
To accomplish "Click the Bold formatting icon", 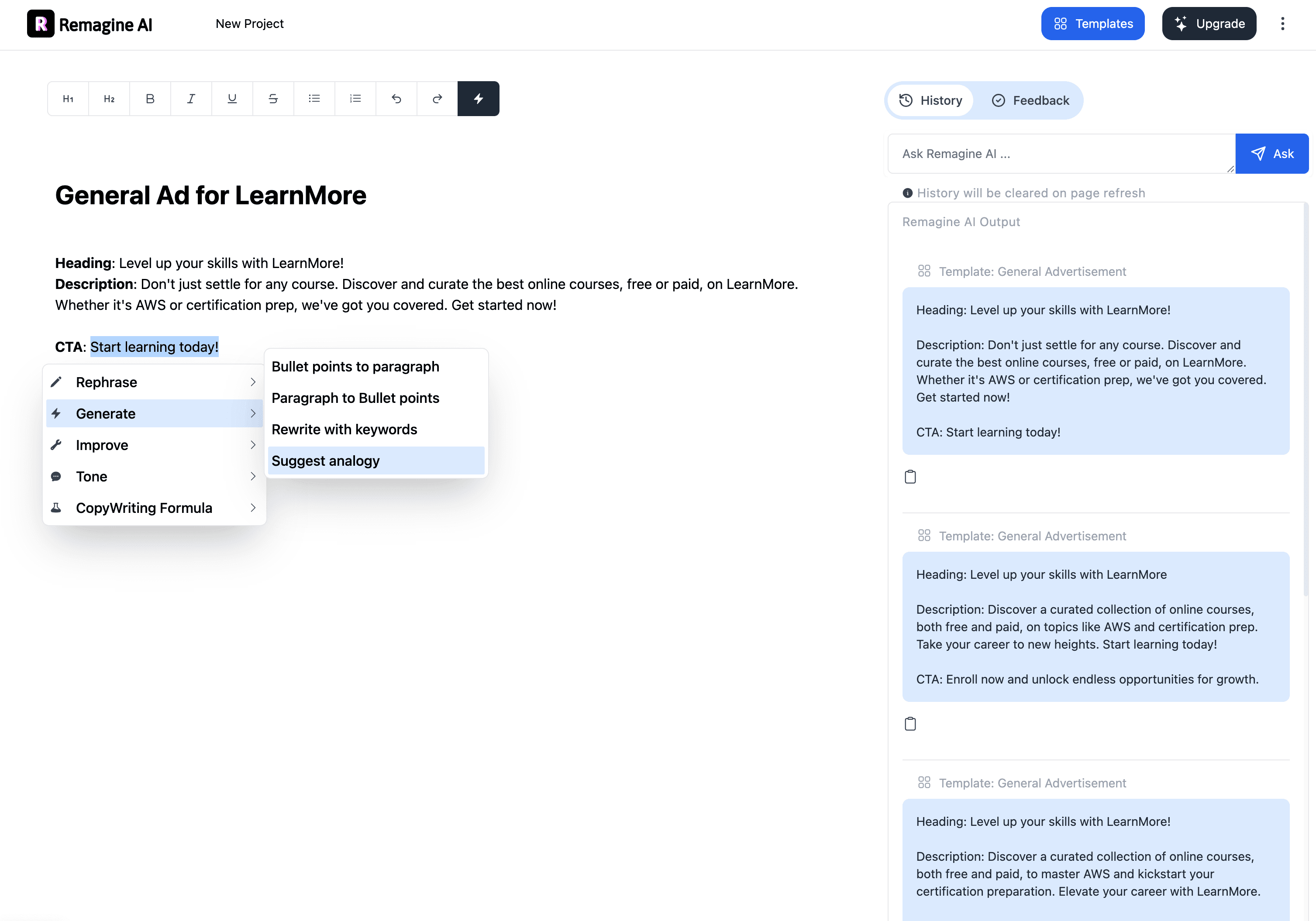I will click(x=150, y=98).
